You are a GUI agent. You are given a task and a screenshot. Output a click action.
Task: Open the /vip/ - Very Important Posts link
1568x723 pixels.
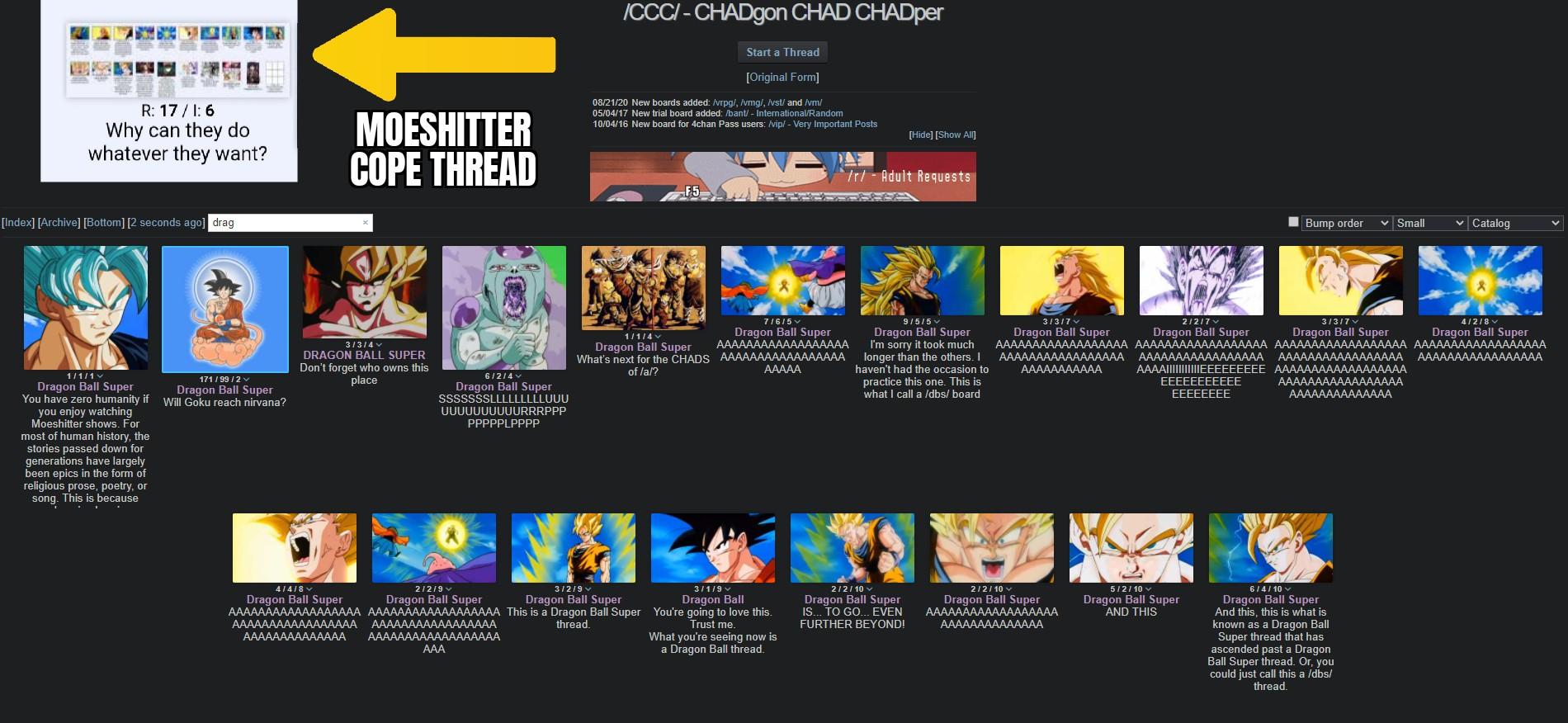click(823, 124)
